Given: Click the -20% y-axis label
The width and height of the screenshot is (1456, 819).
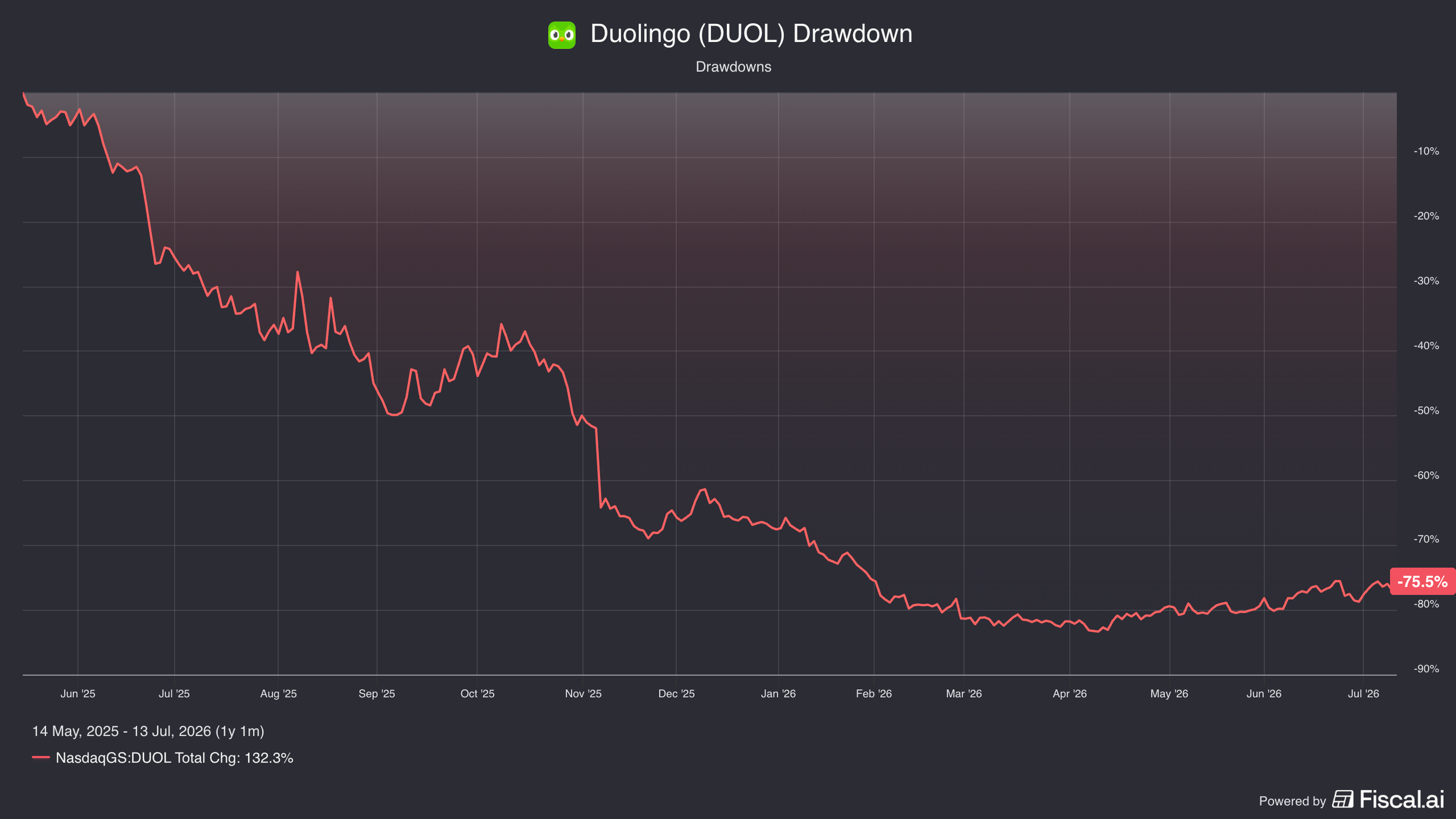Looking at the screenshot, I should click(1426, 216).
